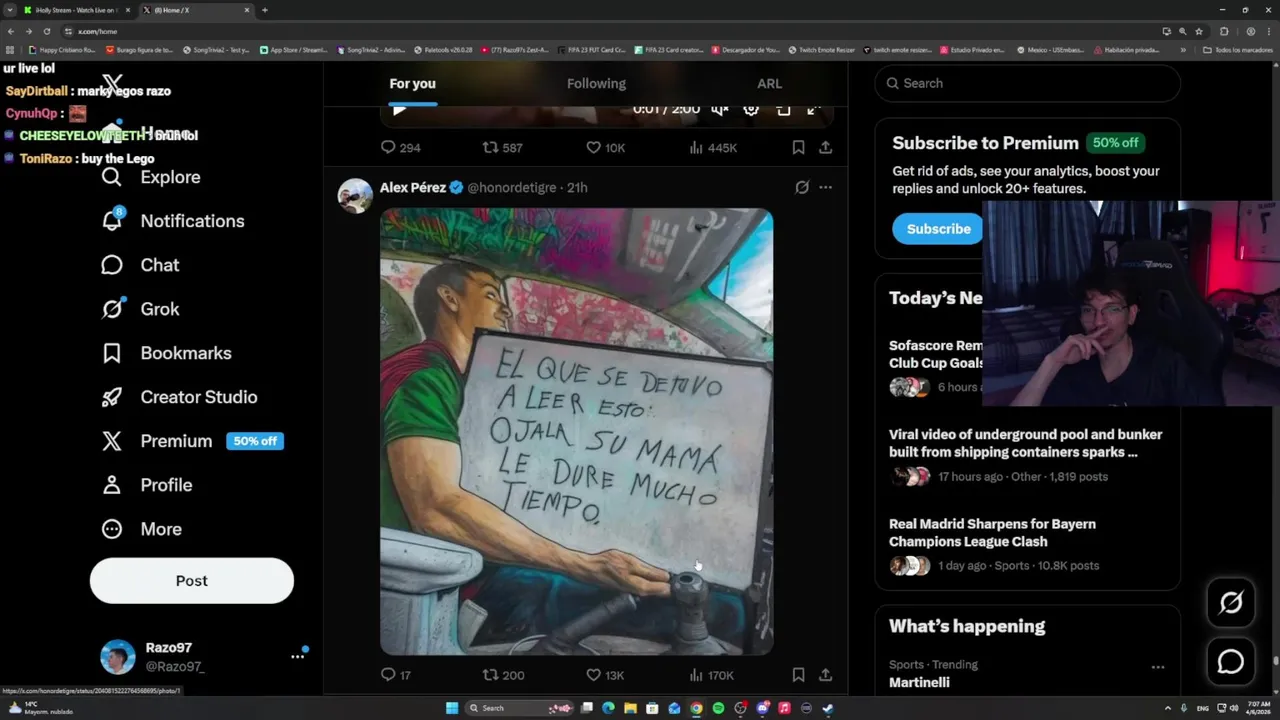This screenshot has width=1280, height=720.
Task: Open Chat in the X sidebar
Action: tap(140, 265)
